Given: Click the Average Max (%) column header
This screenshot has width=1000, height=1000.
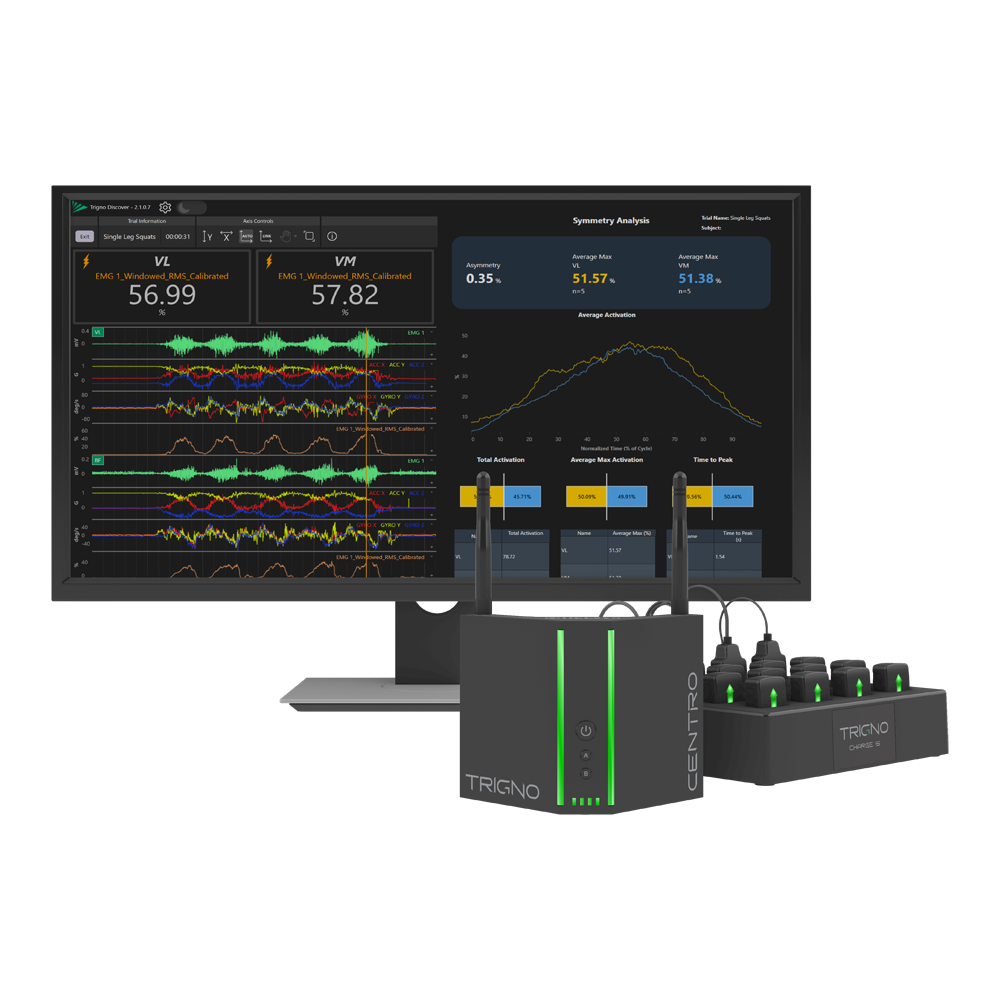Looking at the screenshot, I should pos(632,533).
